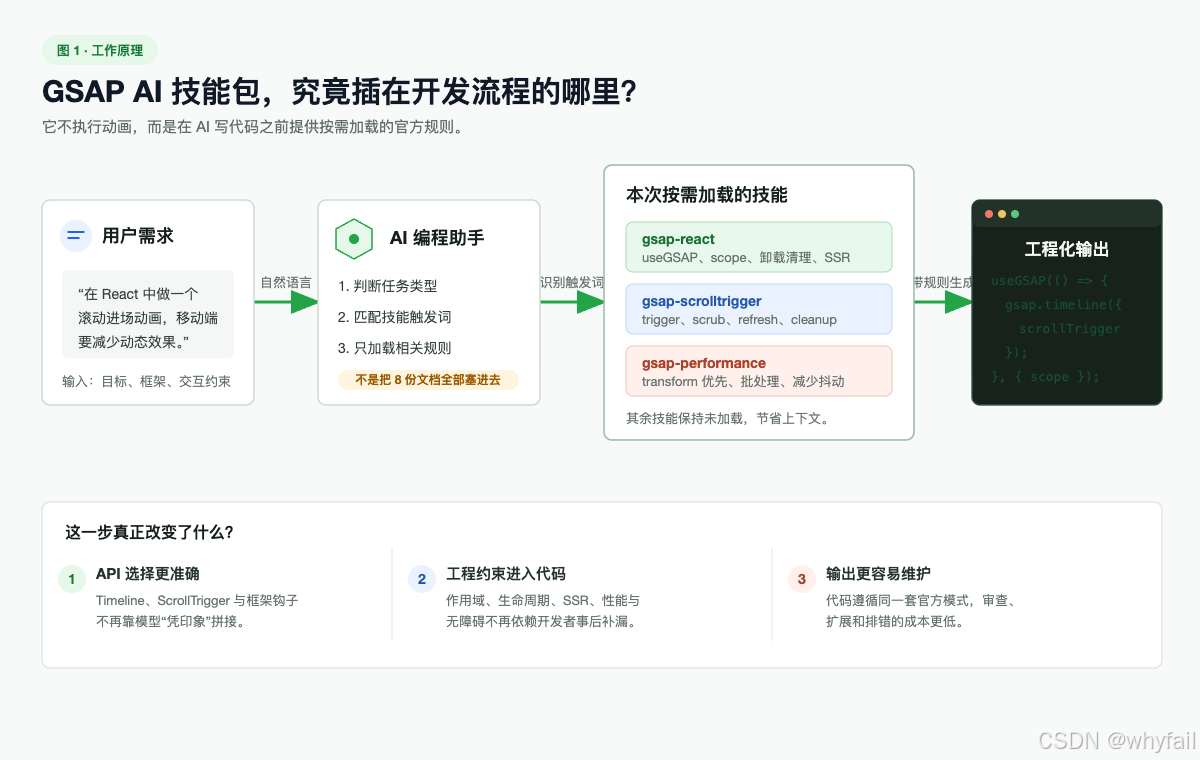Click the 1. 判断任务类型 step
Screen dimensions: 1200x760
(x=388, y=286)
